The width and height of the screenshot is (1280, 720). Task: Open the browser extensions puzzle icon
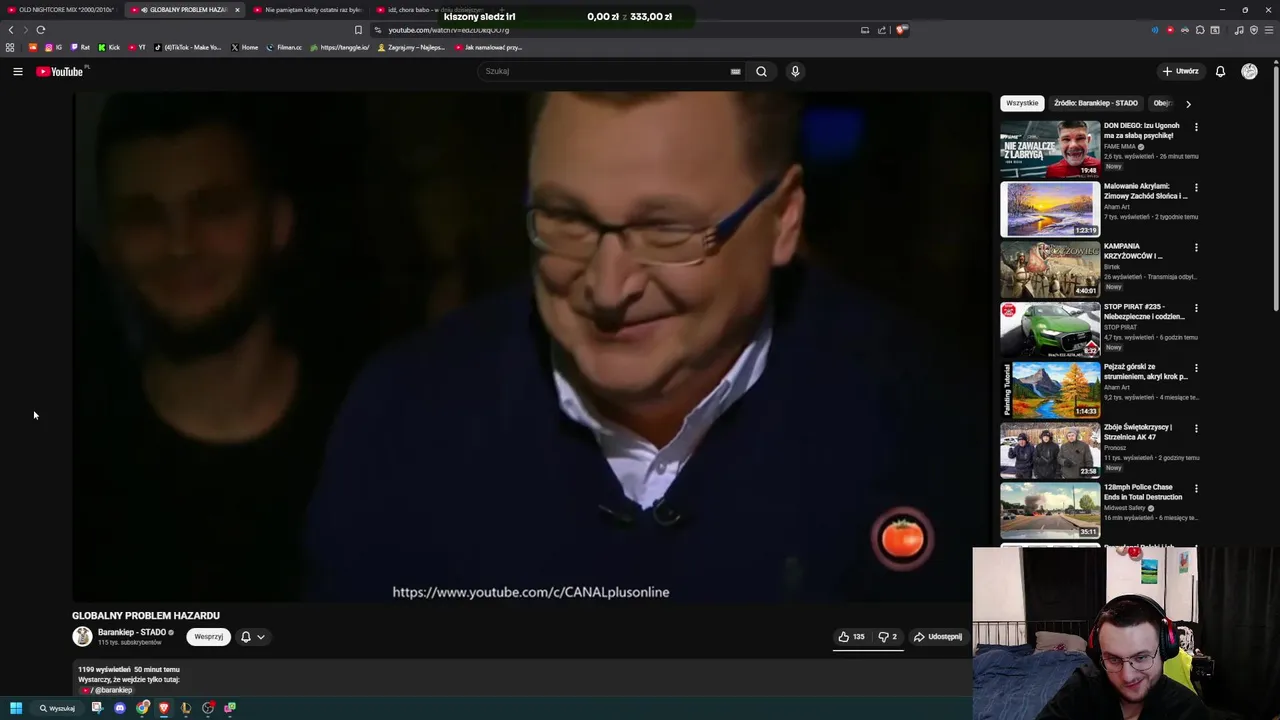(x=1200, y=30)
